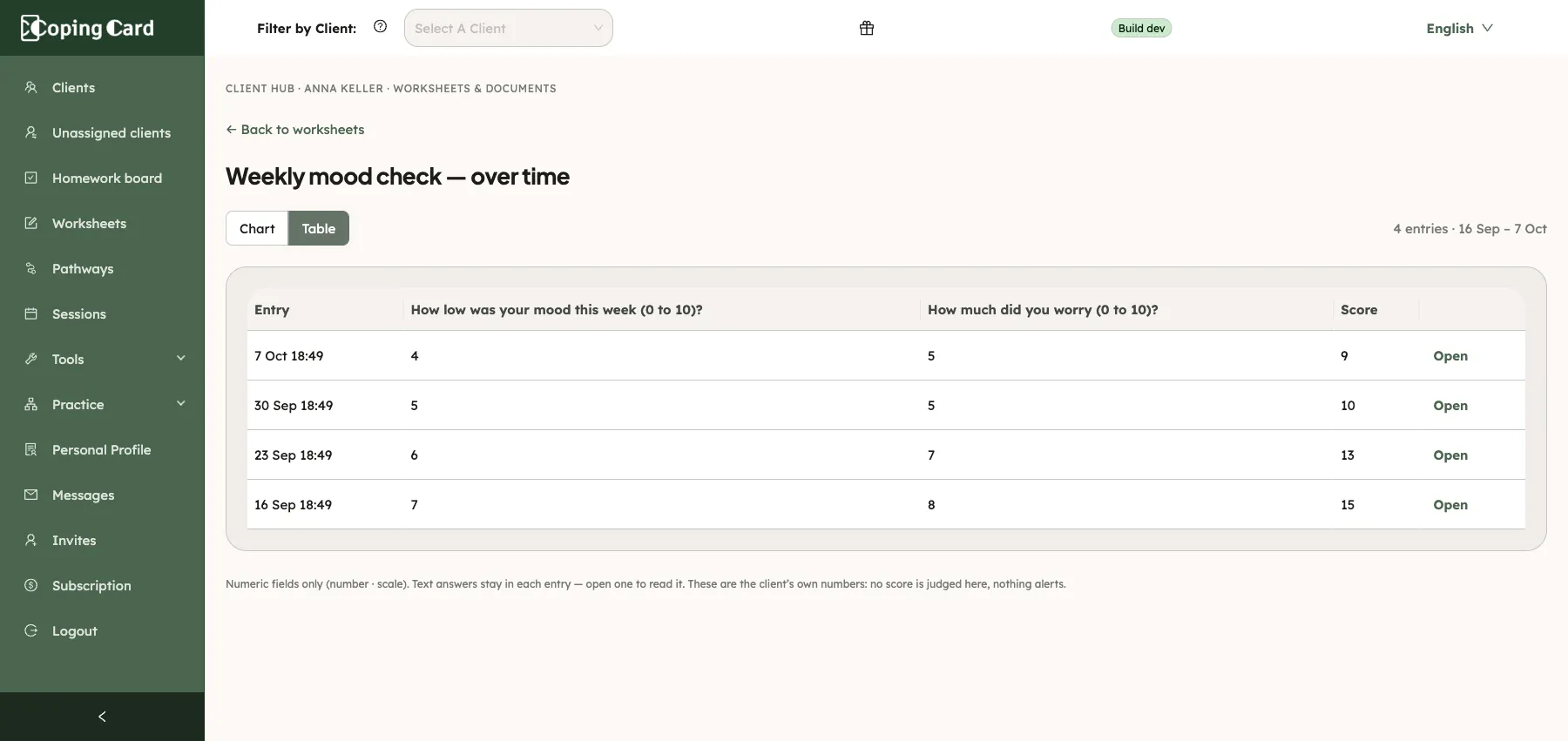Click Logout text in sidebar
The height and width of the screenshot is (741, 1568).
coord(75,630)
